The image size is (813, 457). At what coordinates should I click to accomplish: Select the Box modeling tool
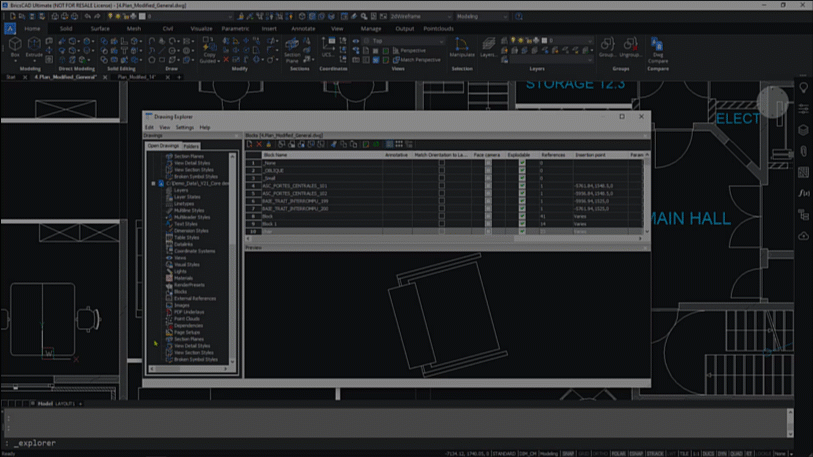[15, 47]
